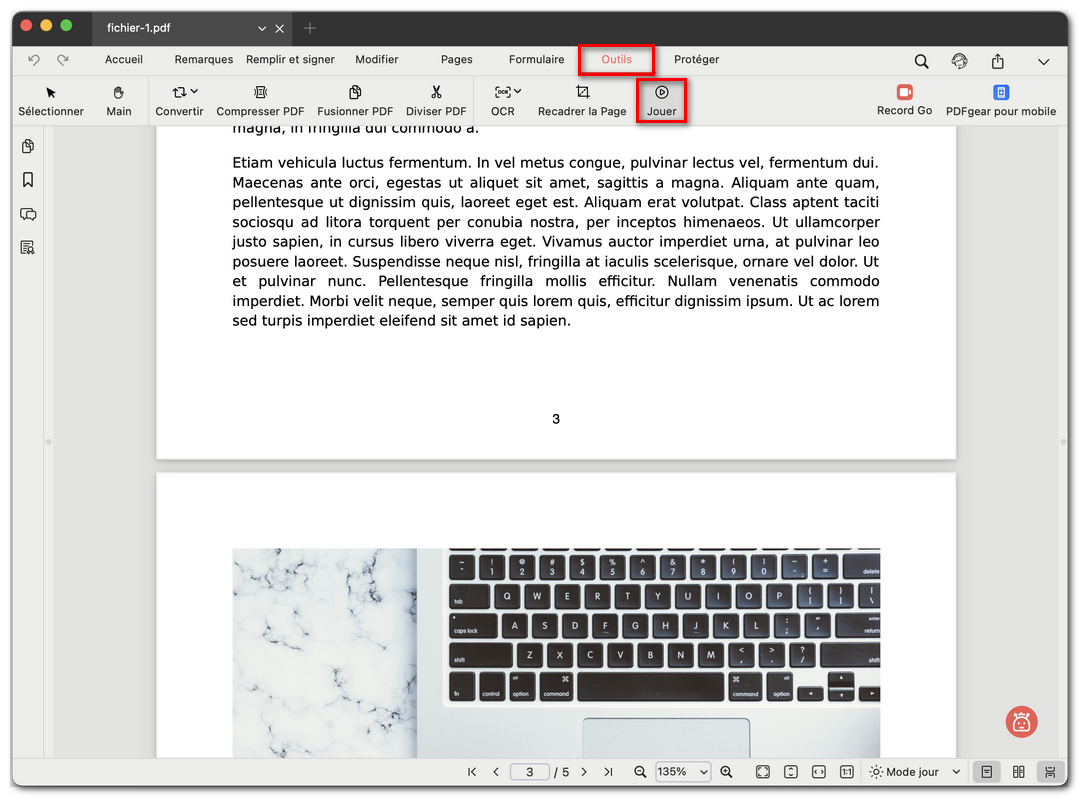The image size is (1079, 798).
Task: Launch Record Go
Action: click(904, 100)
